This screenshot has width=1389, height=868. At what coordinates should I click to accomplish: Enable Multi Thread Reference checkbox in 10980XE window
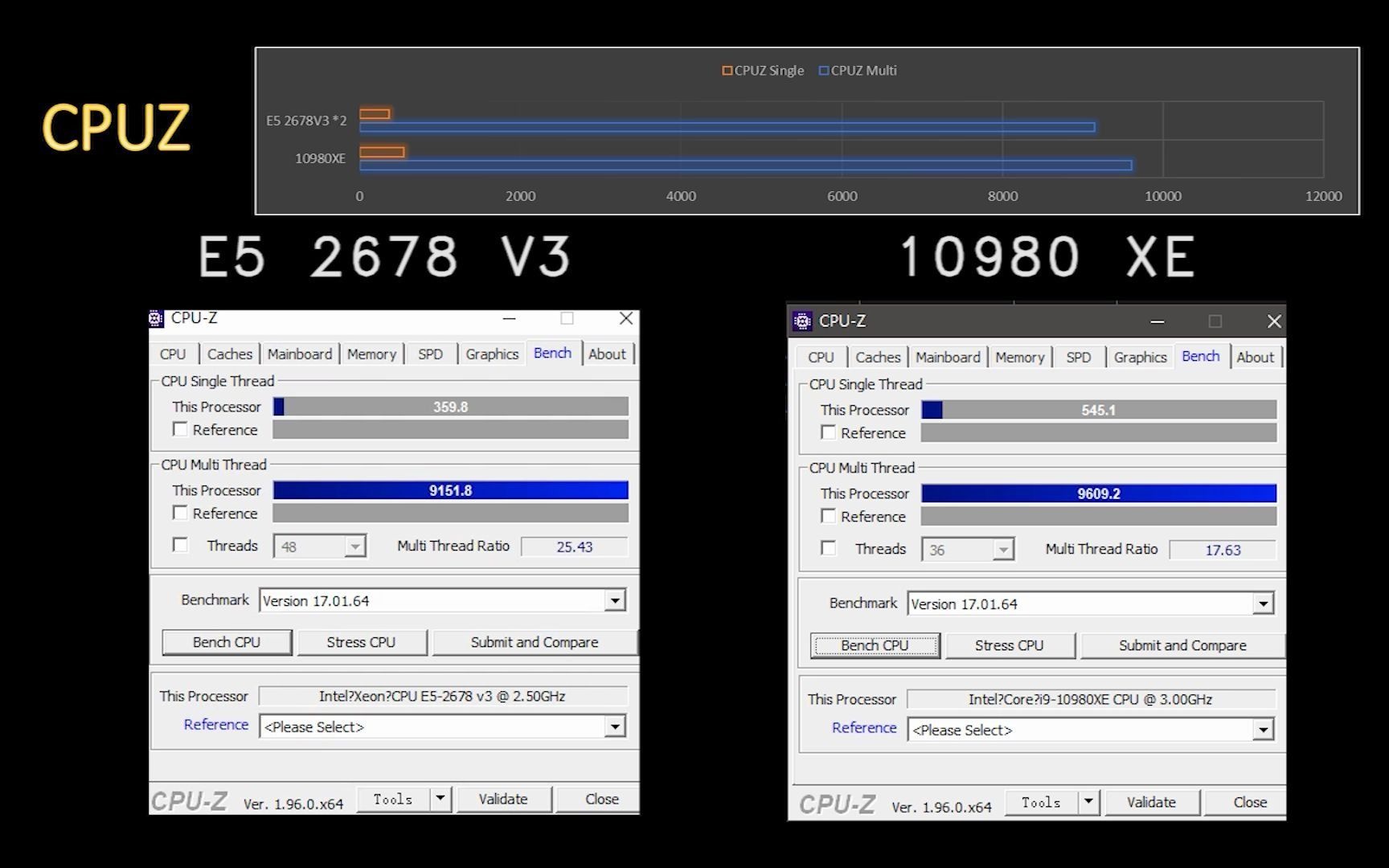pos(828,516)
